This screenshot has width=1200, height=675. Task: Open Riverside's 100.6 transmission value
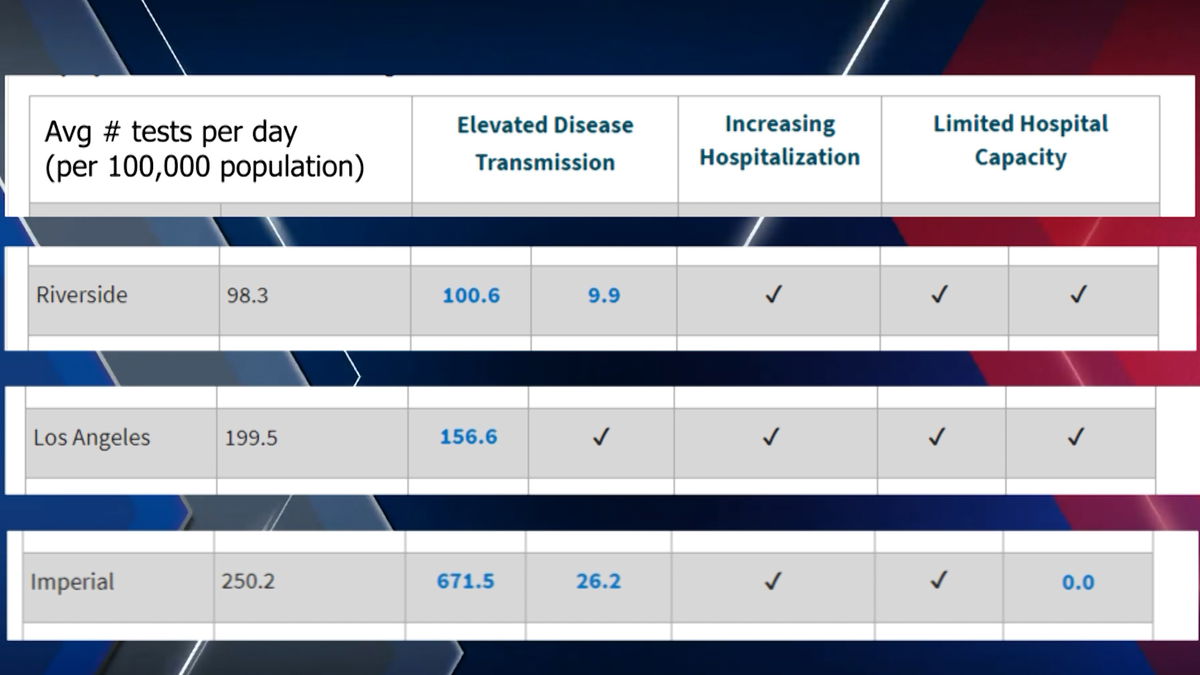click(471, 296)
